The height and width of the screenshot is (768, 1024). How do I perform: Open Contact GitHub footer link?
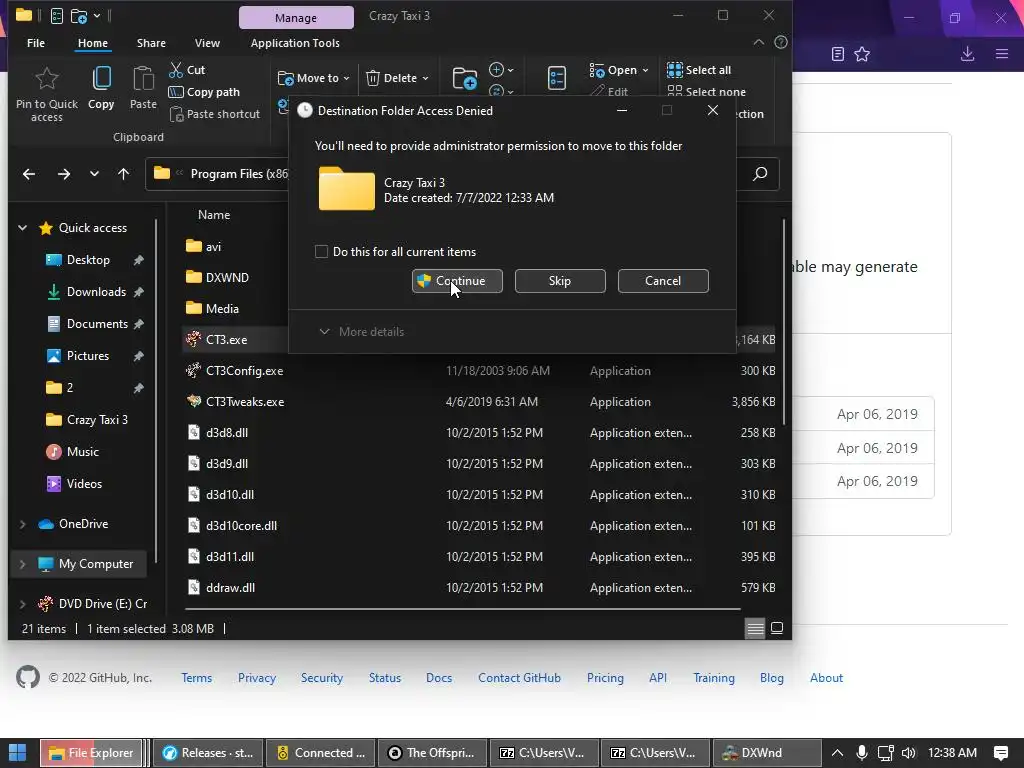coord(519,678)
